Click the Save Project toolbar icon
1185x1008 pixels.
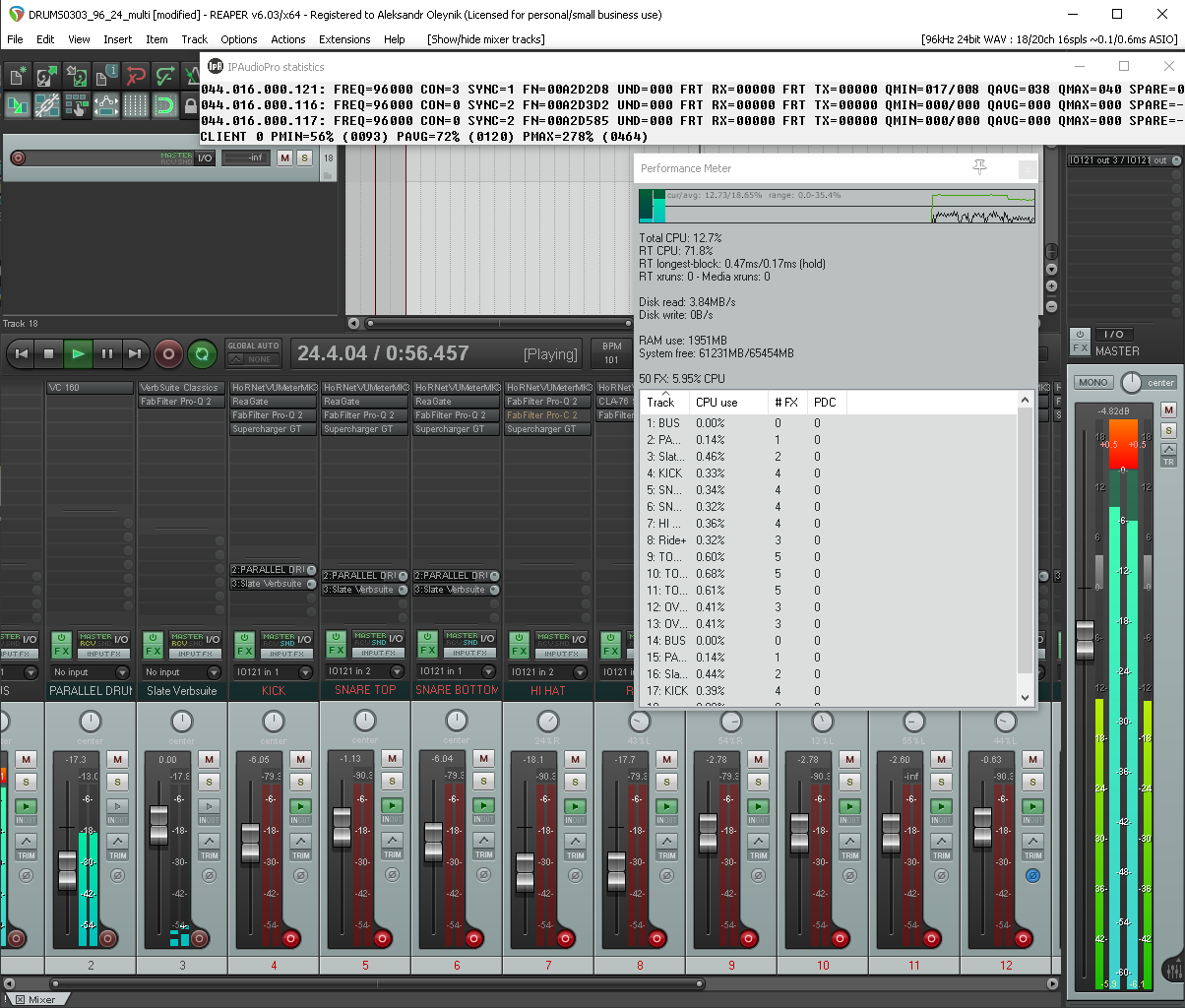[x=77, y=76]
